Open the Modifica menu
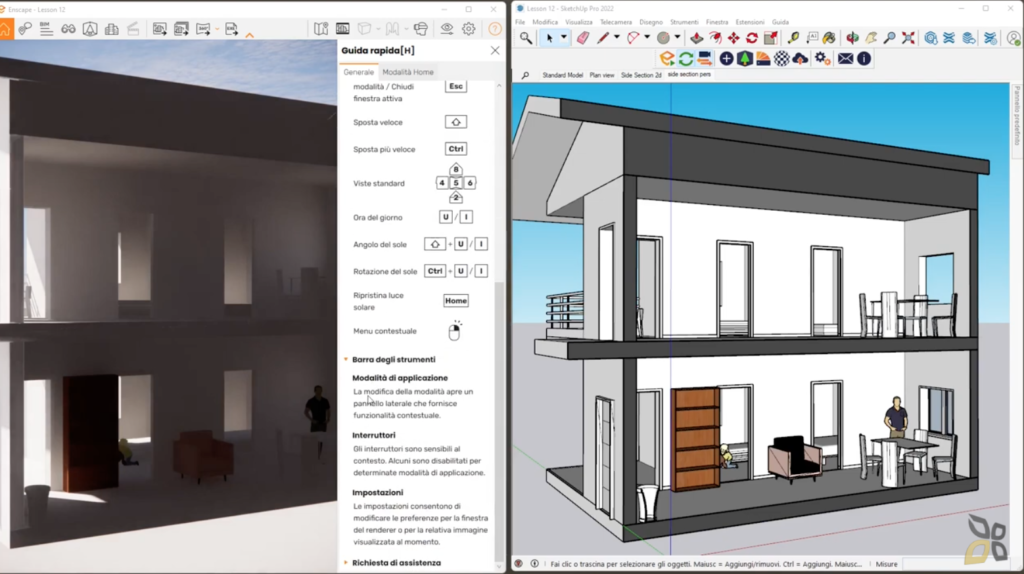Viewport: 1024px width, 574px height. pos(545,22)
